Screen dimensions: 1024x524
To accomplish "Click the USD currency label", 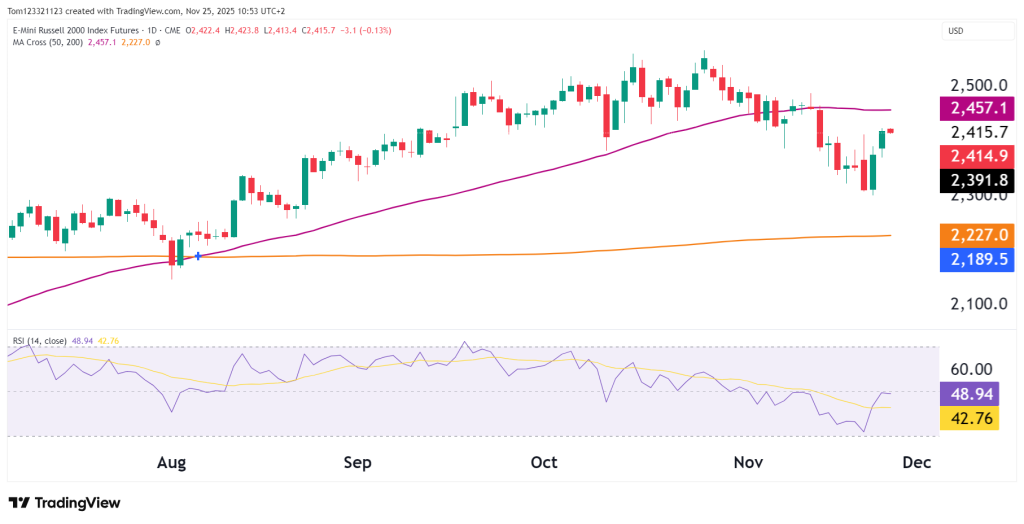I will pyautogui.click(x=955, y=31).
